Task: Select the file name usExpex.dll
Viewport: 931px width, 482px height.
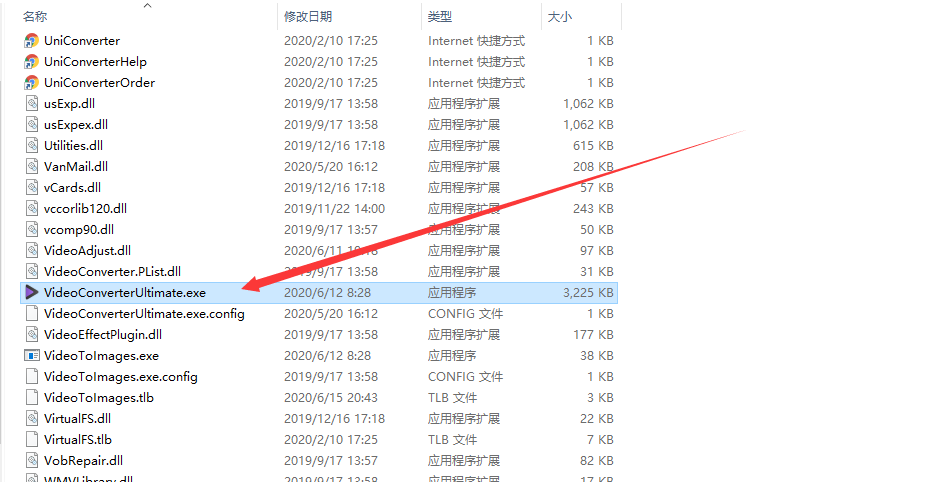Action: (76, 125)
